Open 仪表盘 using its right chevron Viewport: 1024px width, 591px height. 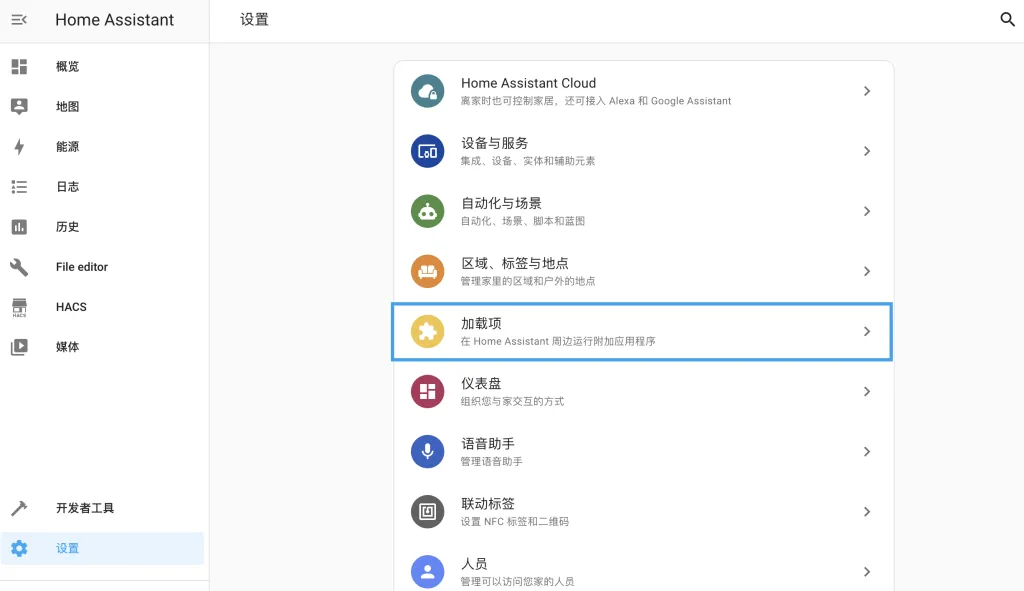pos(867,392)
